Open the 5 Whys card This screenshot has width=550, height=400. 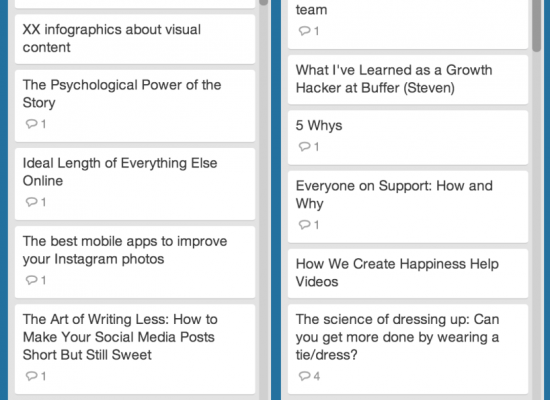coord(408,138)
